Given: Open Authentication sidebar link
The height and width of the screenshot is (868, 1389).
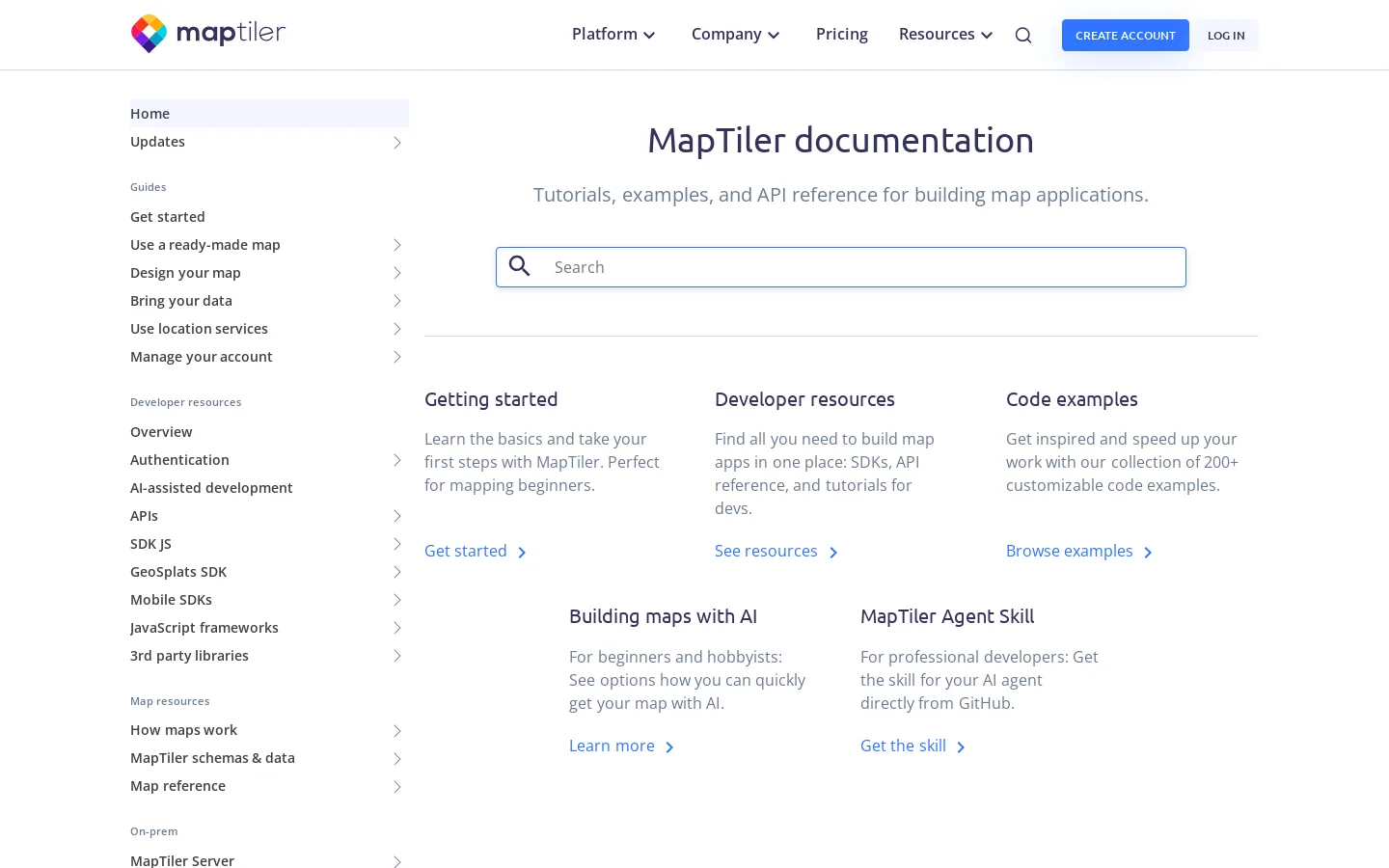Looking at the screenshot, I should point(179,460).
